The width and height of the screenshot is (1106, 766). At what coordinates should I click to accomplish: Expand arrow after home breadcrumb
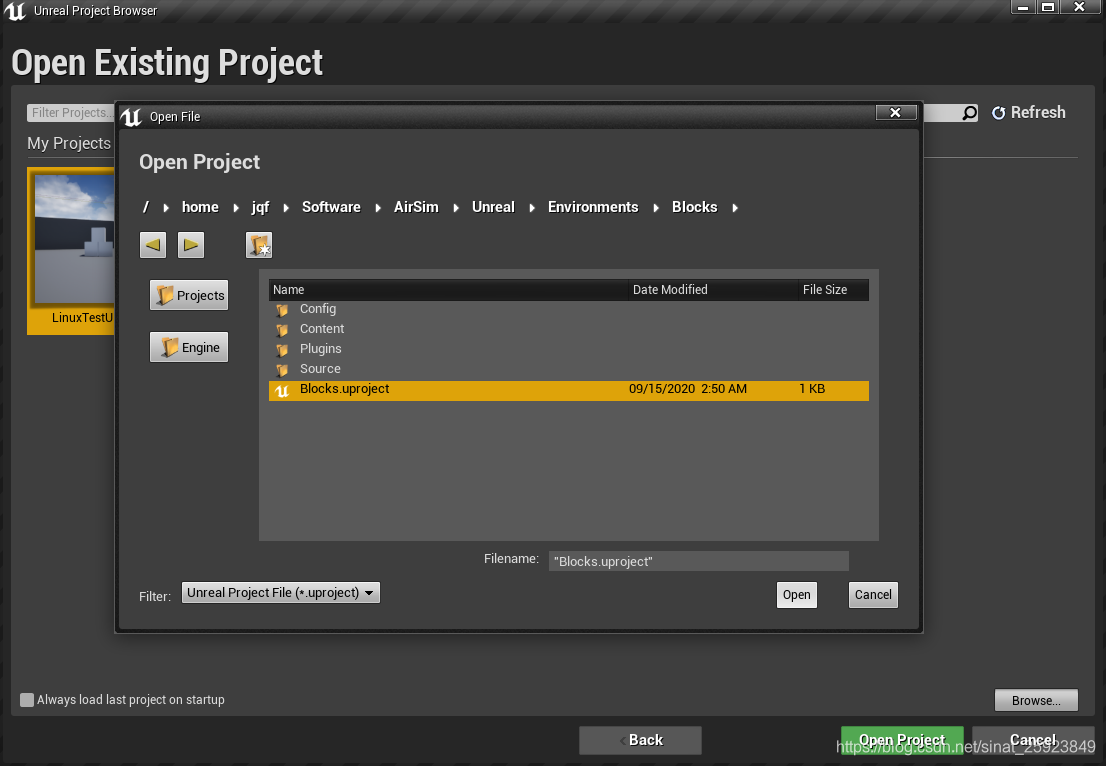pyautogui.click(x=236, y=207)
